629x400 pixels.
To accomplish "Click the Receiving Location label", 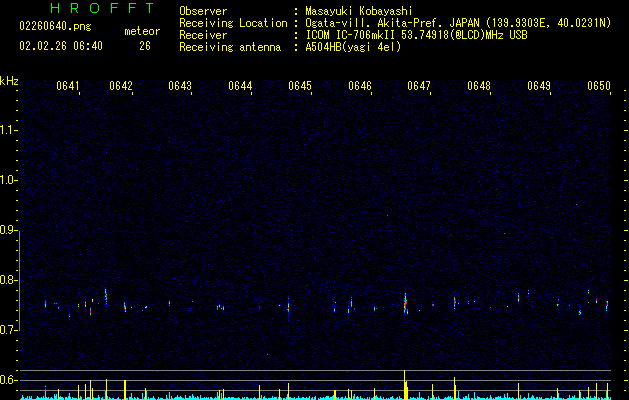I will click(233, 23).
